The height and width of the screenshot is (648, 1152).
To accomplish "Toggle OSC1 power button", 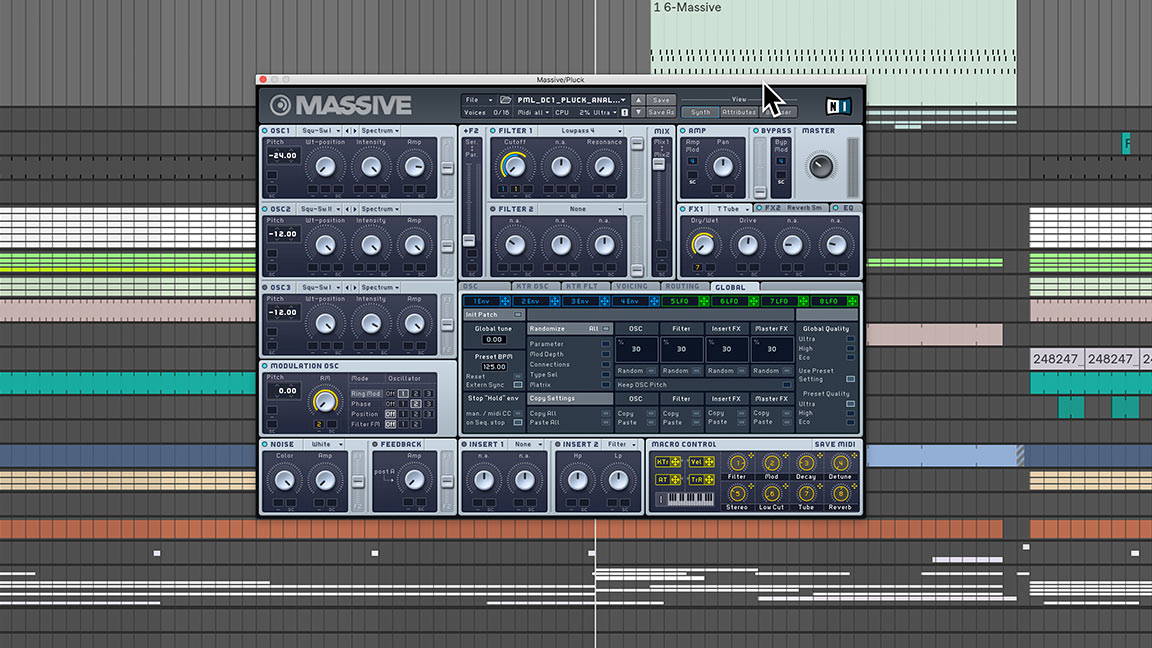I will (x=264, y=131).
